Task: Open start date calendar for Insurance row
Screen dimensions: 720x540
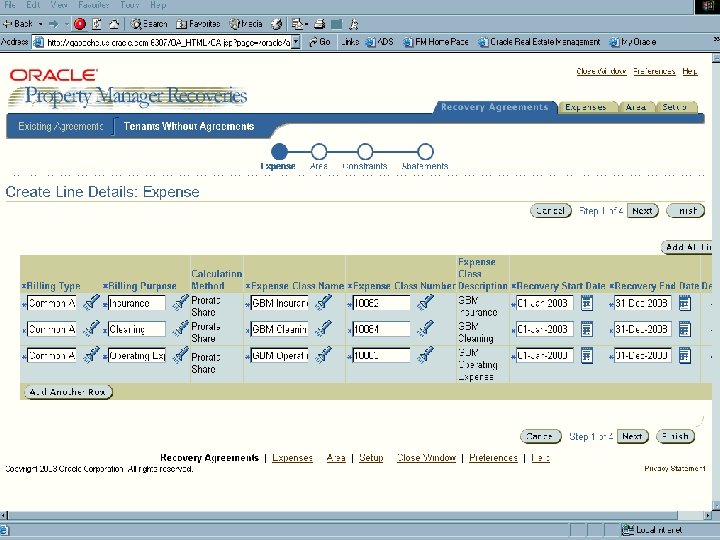Action: pos(587,303)
